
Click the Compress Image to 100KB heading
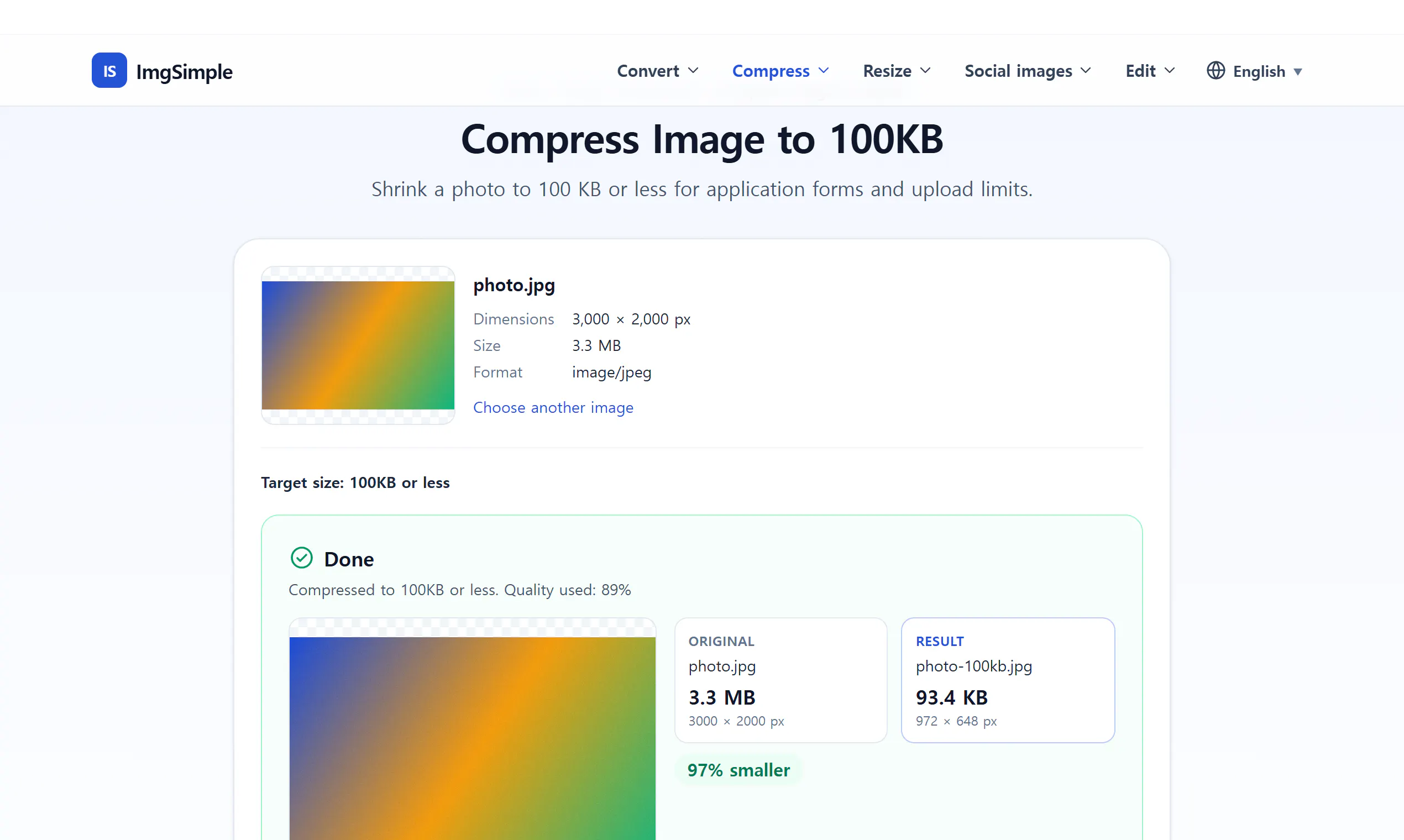pyautogui.click(x=702, y=140)
